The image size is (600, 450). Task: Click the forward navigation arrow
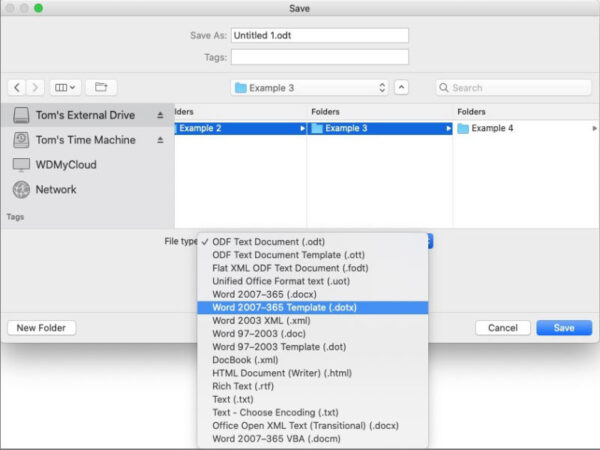[x=35, y=88]
